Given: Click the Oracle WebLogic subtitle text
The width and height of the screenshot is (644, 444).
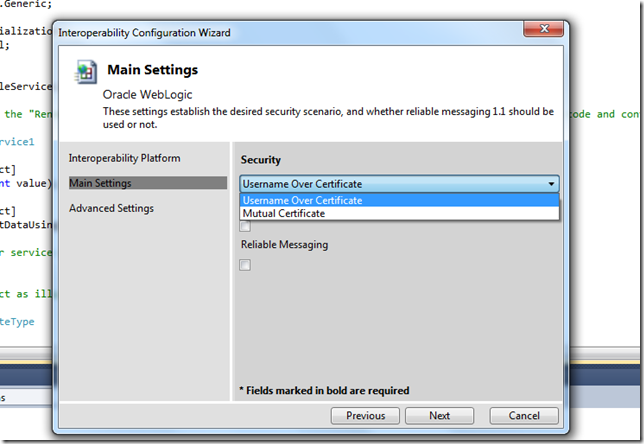Looking at the screenshot, I should (147, 94).
